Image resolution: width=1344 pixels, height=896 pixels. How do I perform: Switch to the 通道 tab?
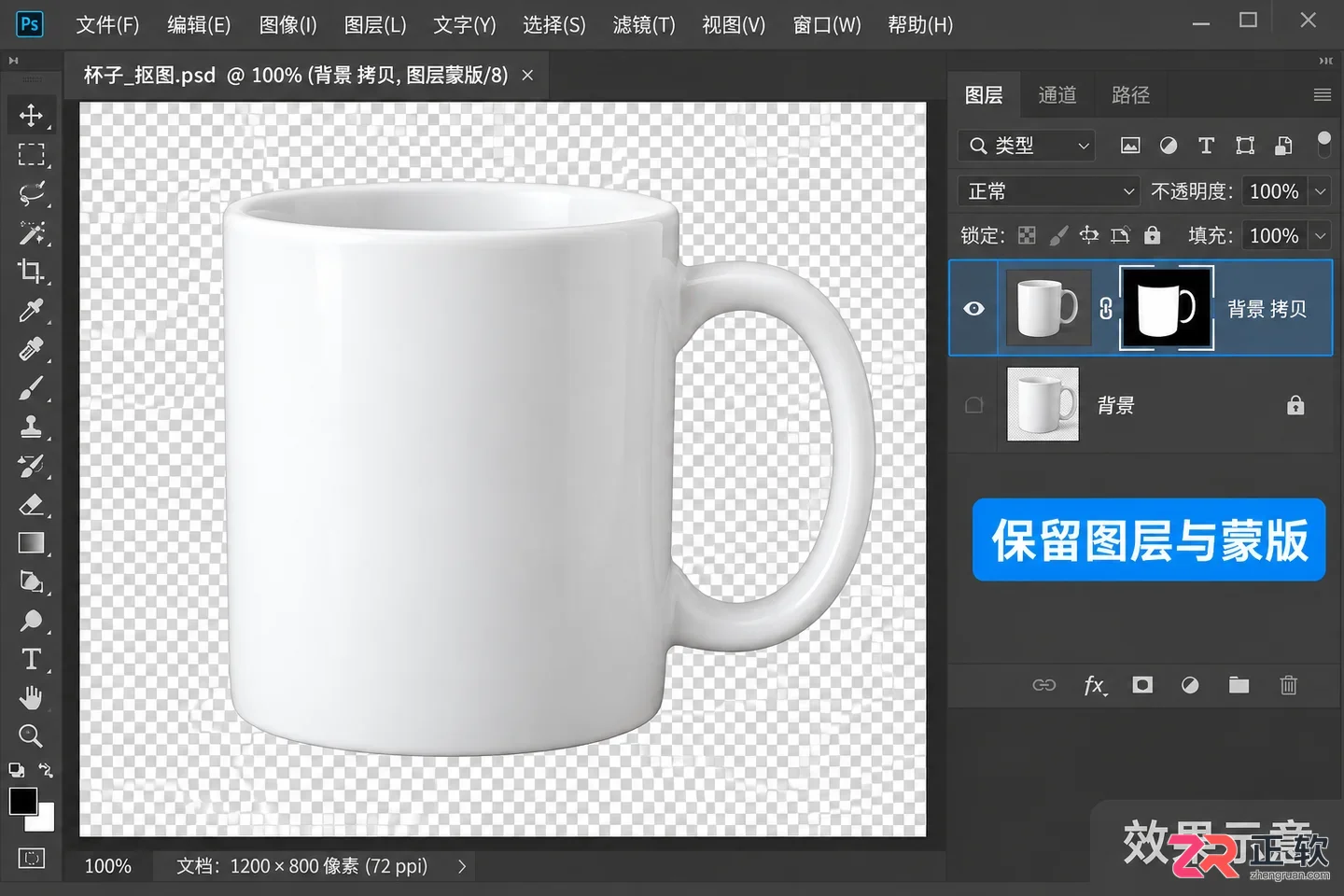(x=1057, y=95)
